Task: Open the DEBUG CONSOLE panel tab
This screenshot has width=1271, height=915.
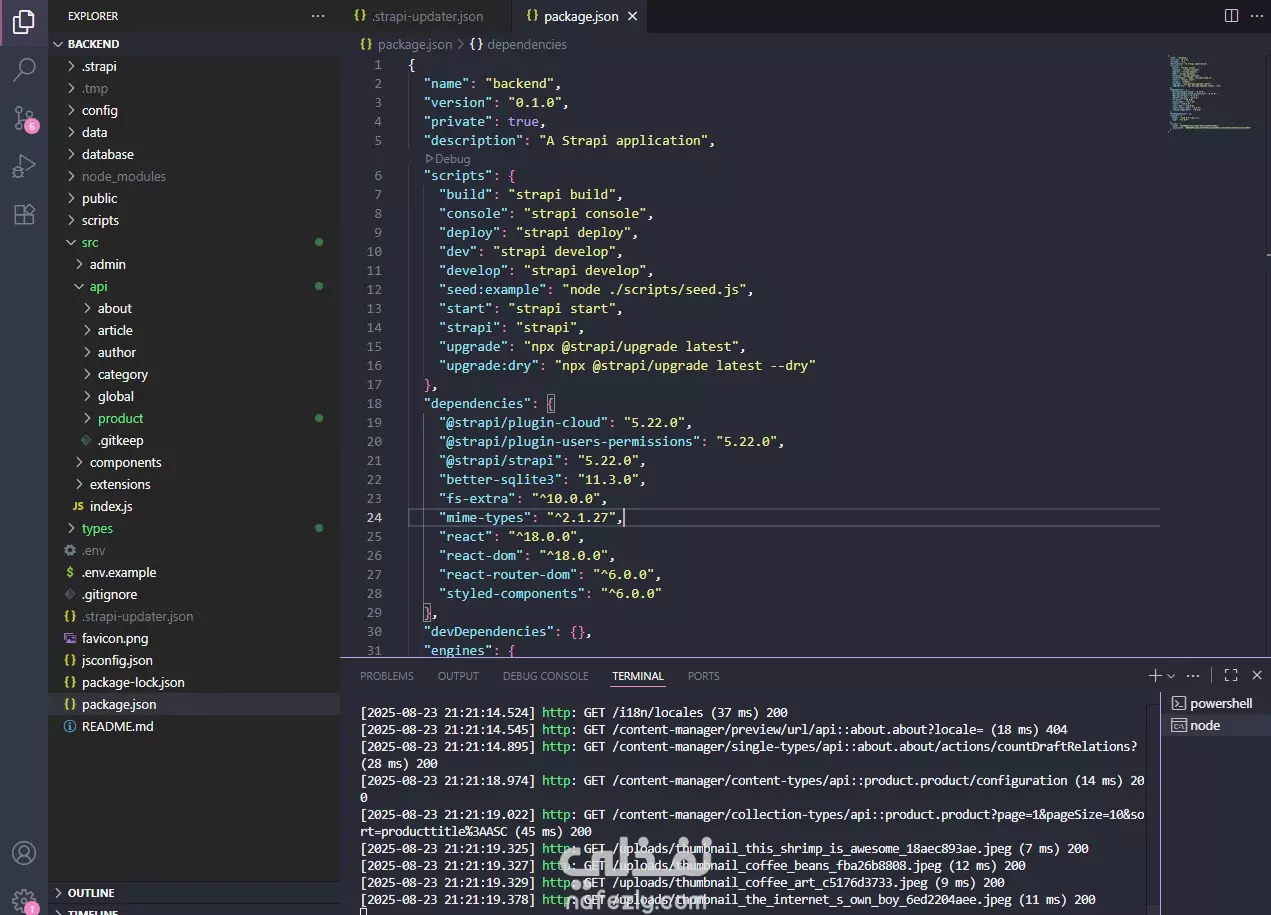Action: [545, 676]
